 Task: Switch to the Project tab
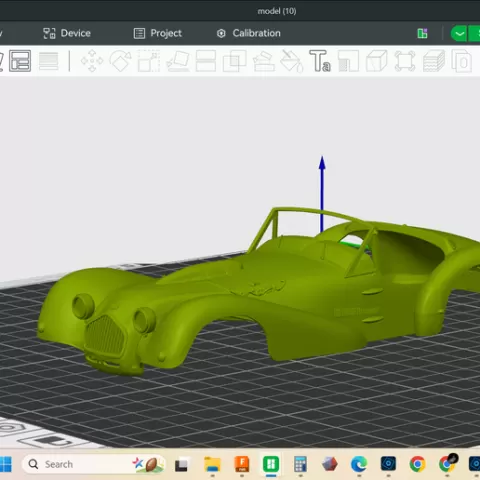(x=158, y=33)
